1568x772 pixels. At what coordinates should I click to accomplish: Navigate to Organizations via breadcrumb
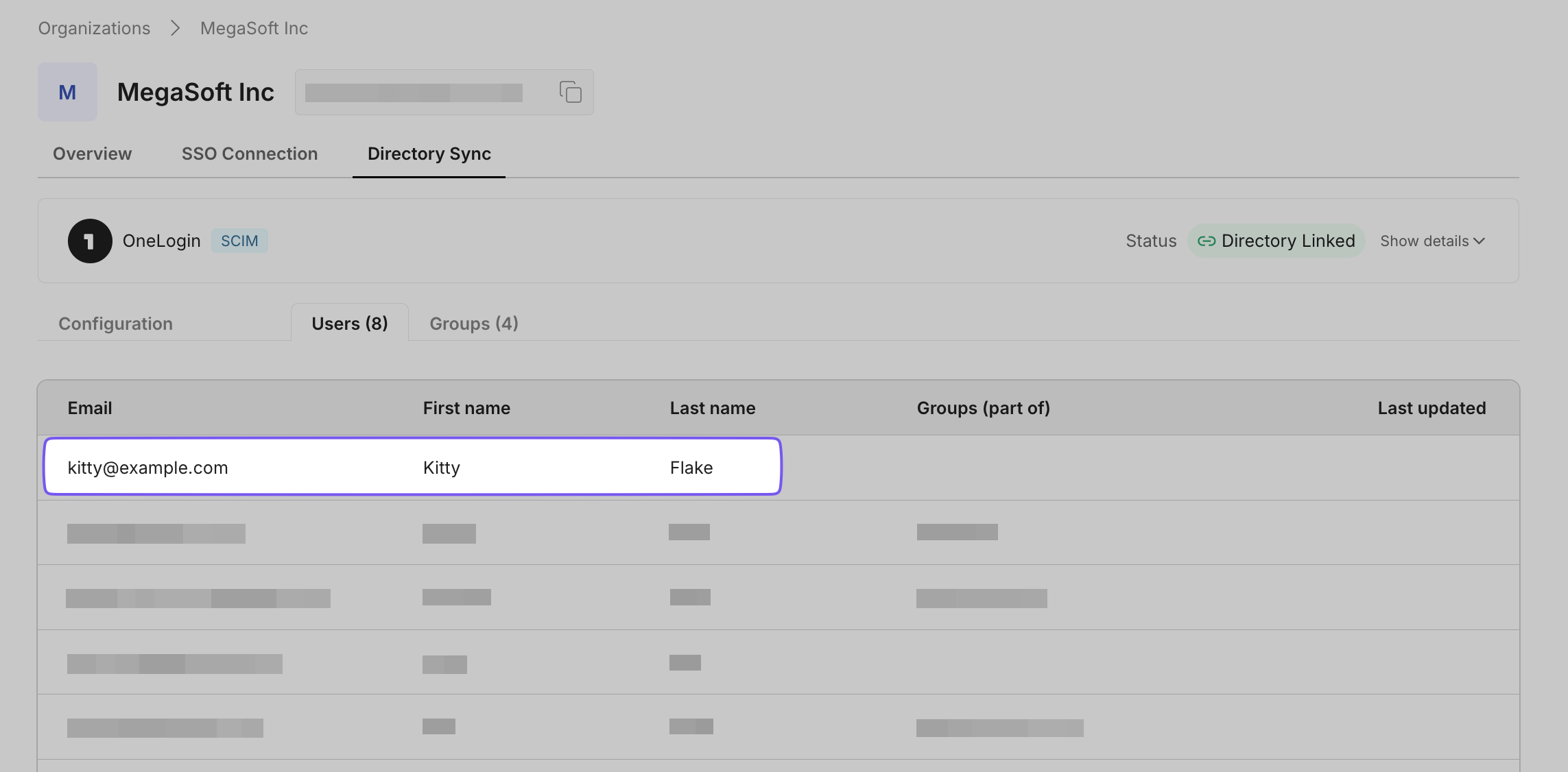click(x=95, y=27)
